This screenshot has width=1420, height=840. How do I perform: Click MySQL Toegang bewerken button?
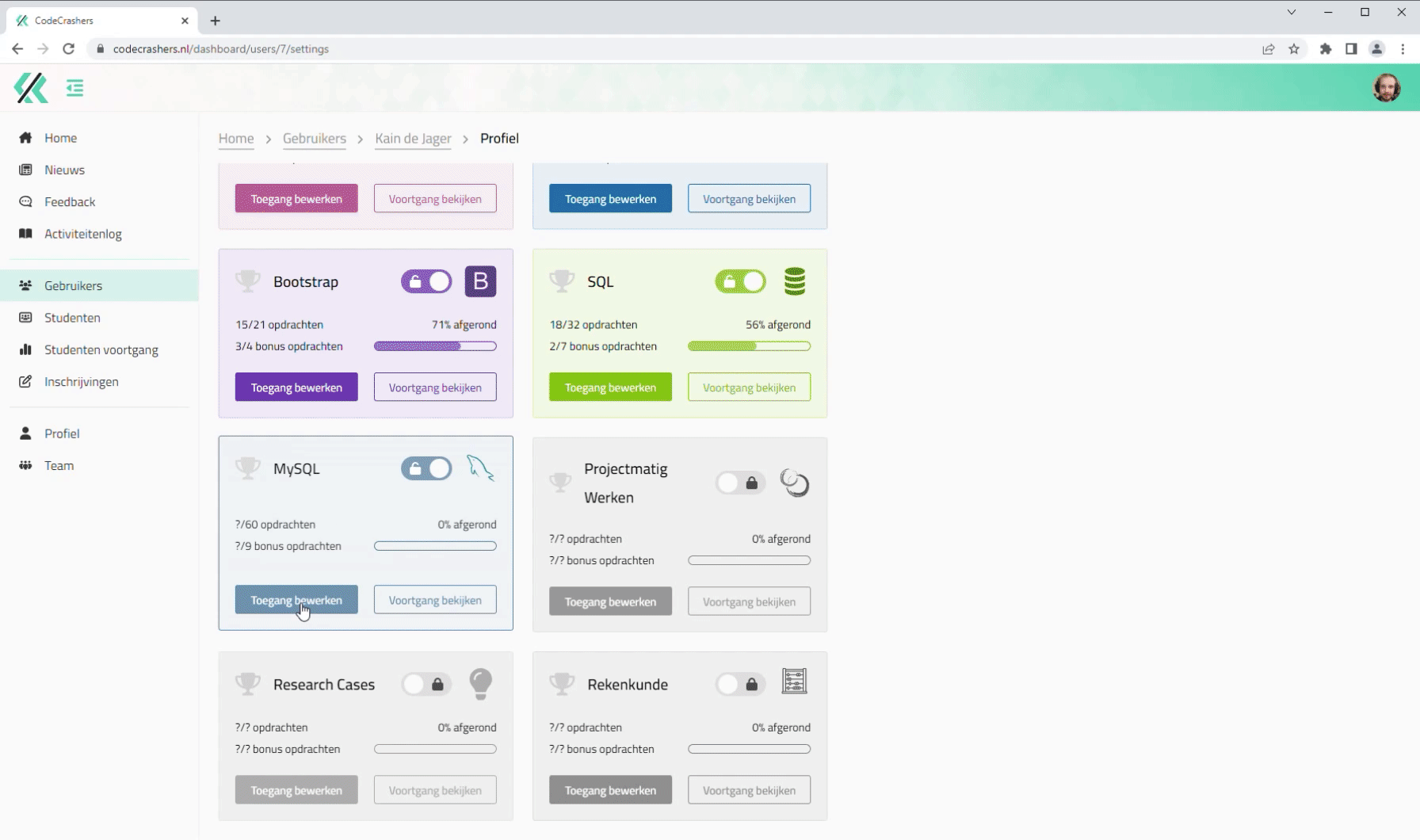click(296, 600)
